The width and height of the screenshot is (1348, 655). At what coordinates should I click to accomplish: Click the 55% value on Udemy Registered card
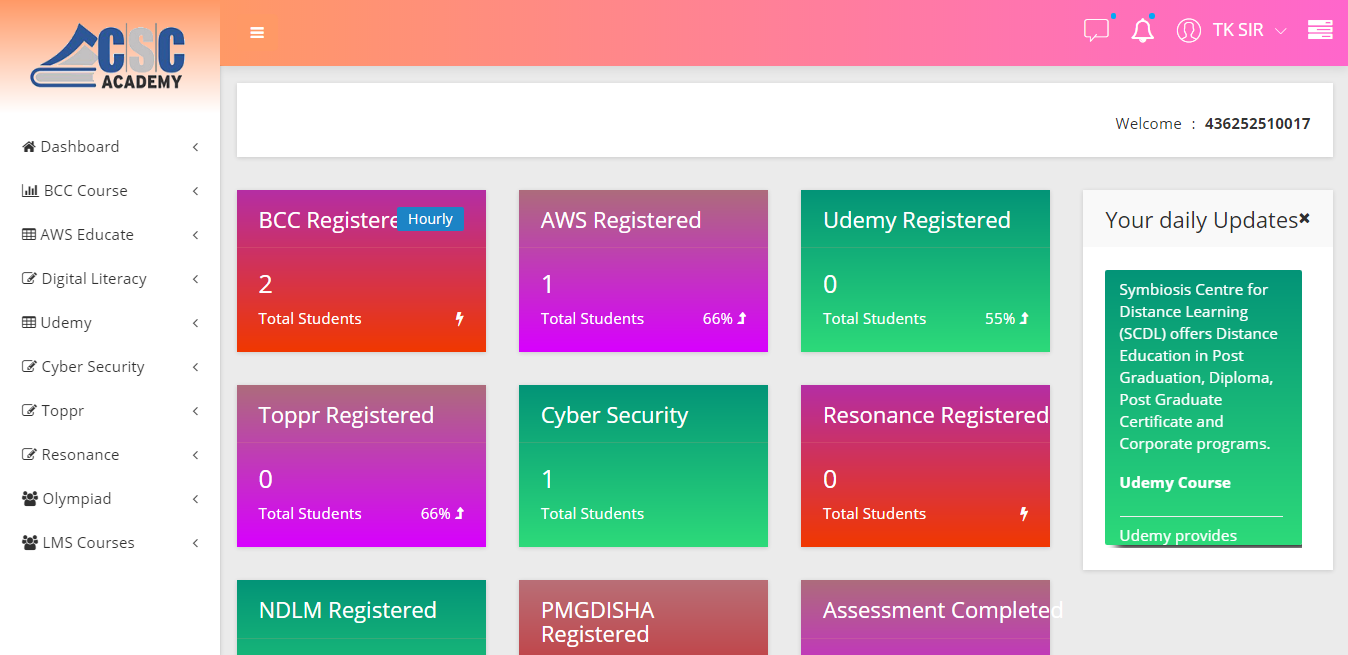tap(1000, 319)
